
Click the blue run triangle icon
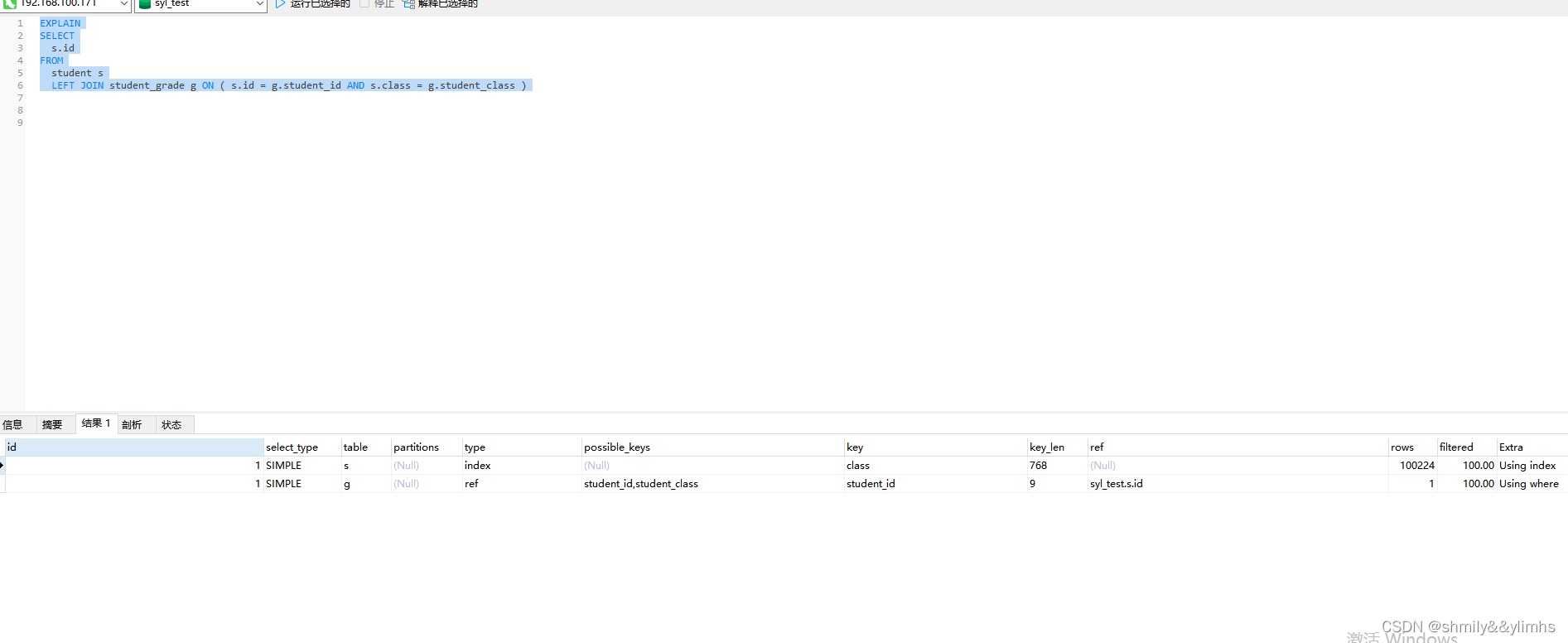point(281,4)
